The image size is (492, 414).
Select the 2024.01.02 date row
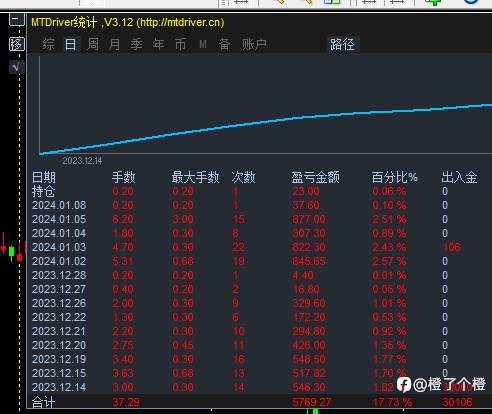pos(59,261)
